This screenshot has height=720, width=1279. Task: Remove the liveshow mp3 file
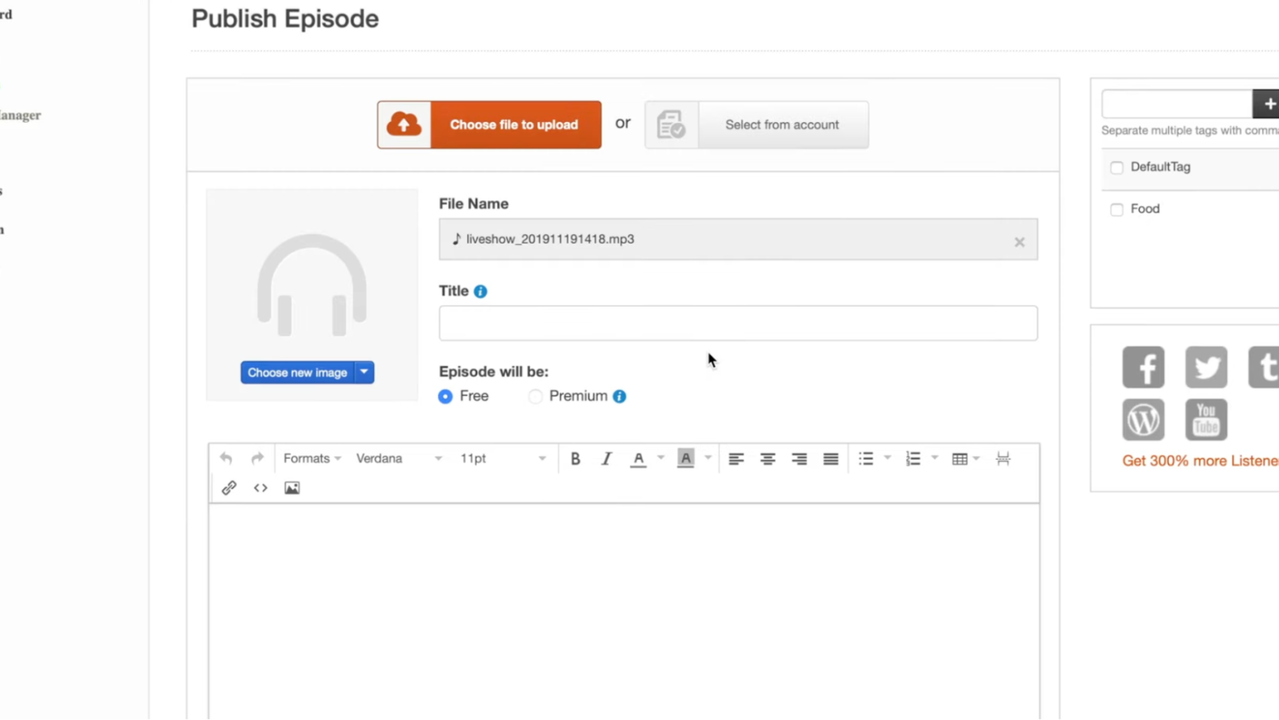(1019, 242)
